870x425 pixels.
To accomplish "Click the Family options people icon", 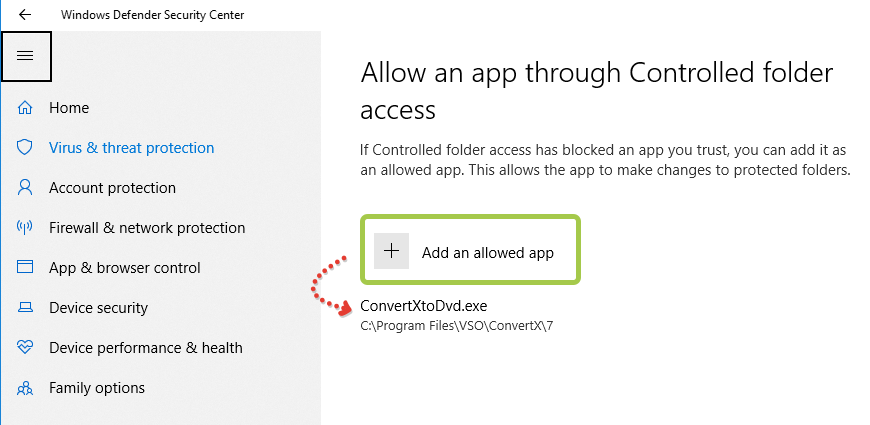I will 25,388.
